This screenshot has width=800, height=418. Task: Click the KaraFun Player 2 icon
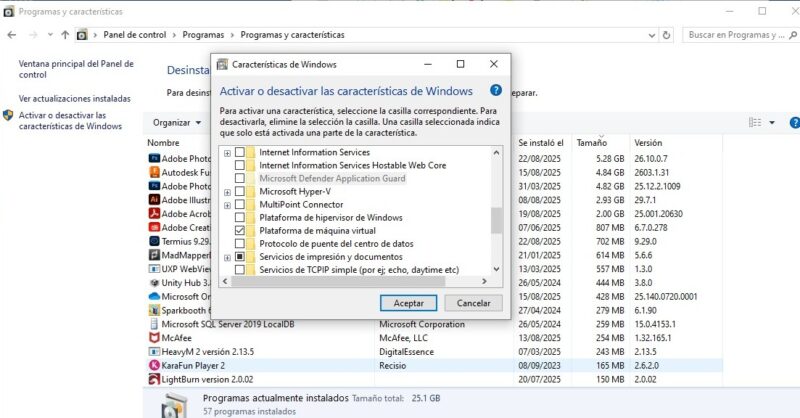(x=154, y=365)
